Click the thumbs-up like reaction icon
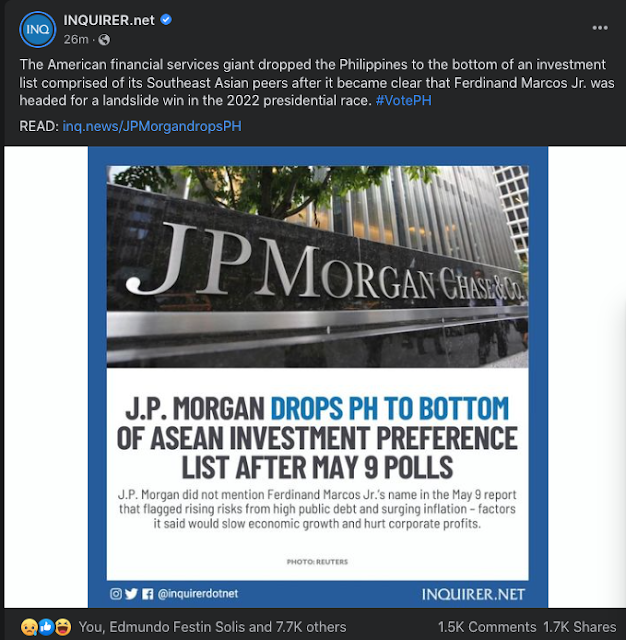 [46, 627]
